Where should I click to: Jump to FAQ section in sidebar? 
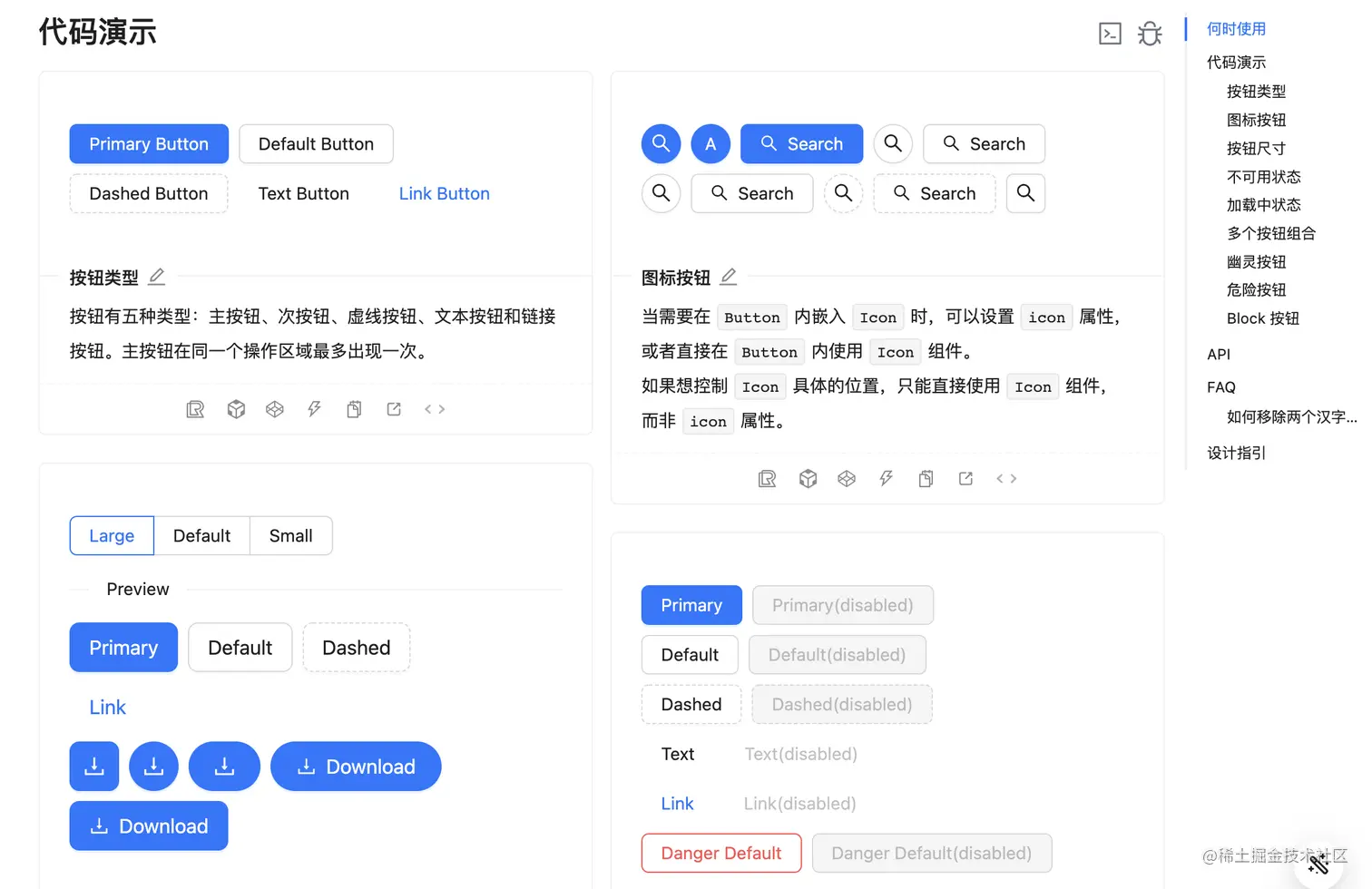[1221, 387]
